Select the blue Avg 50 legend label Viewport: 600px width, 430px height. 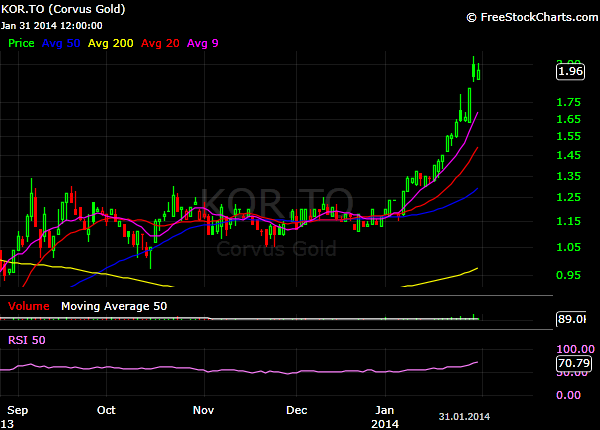(x=61, y=43)
